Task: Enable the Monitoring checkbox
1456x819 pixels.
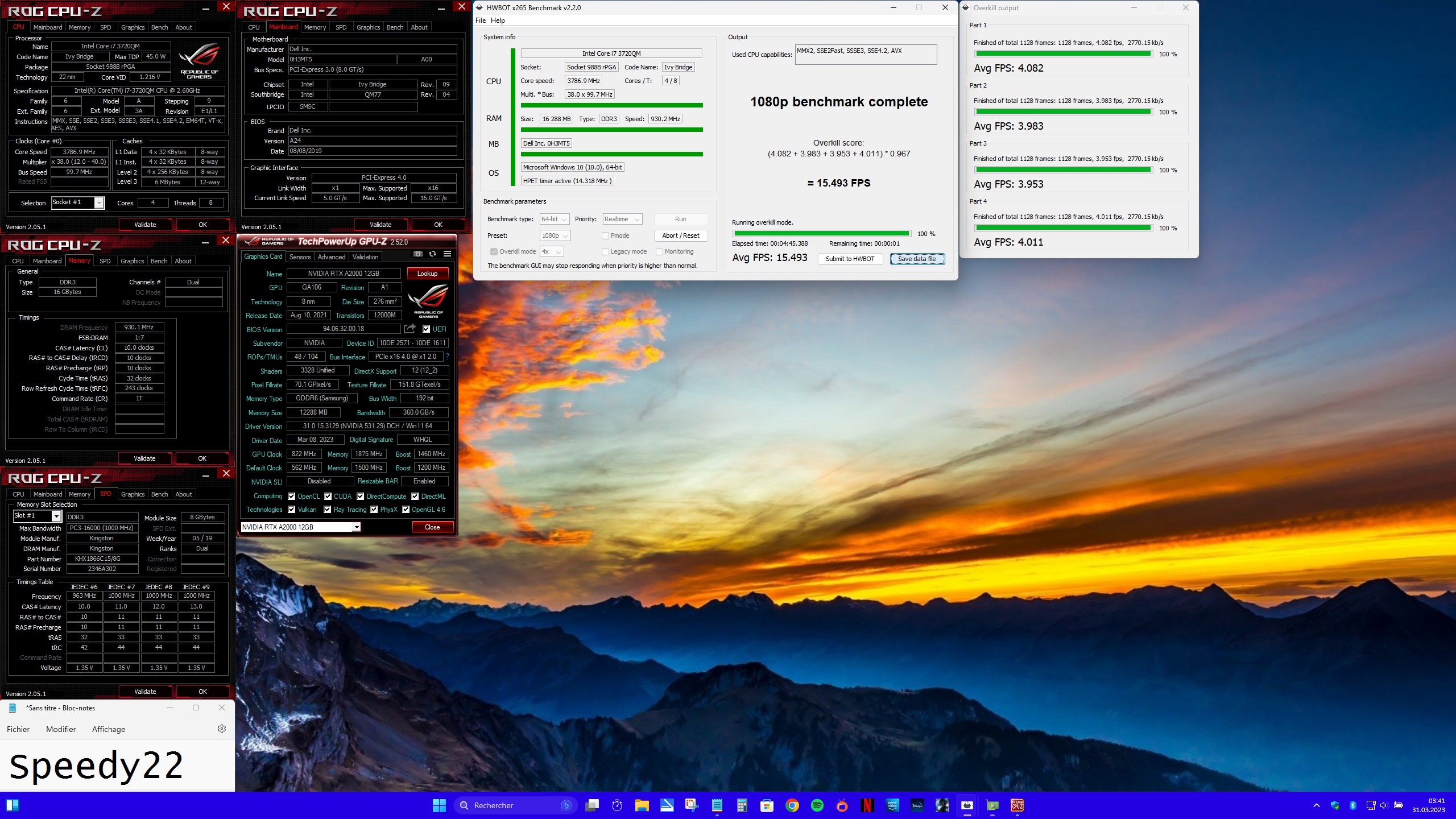Action: 660,251
